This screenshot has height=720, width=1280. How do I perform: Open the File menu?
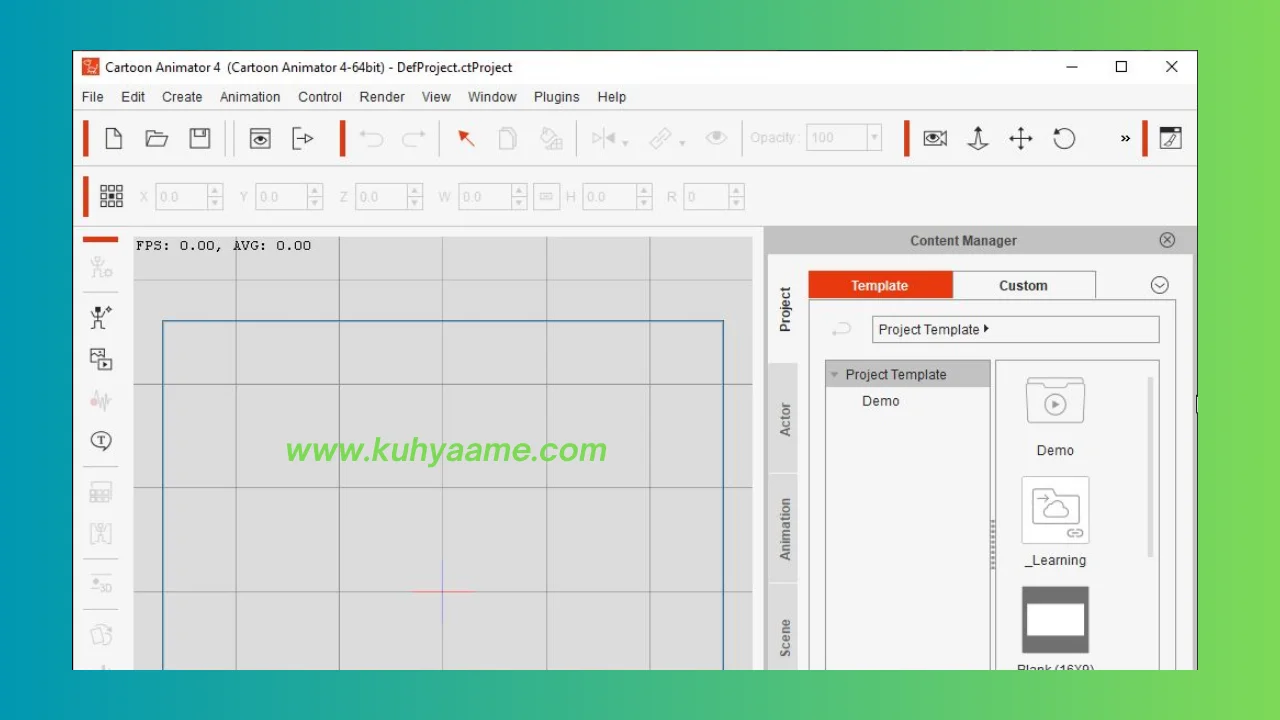93,97
